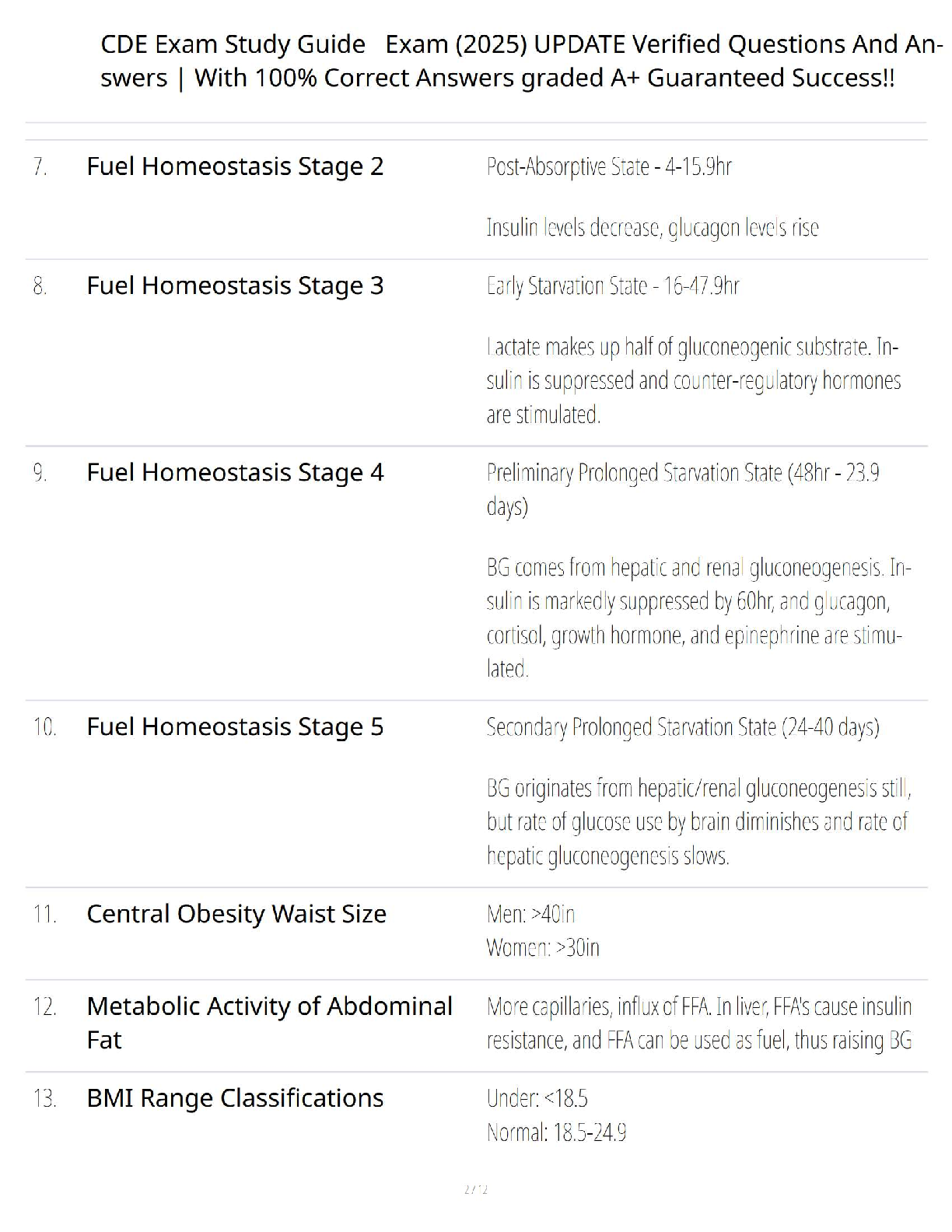Select the Fuel Homeostasis Stage 5 term

(x=235, y=726)
